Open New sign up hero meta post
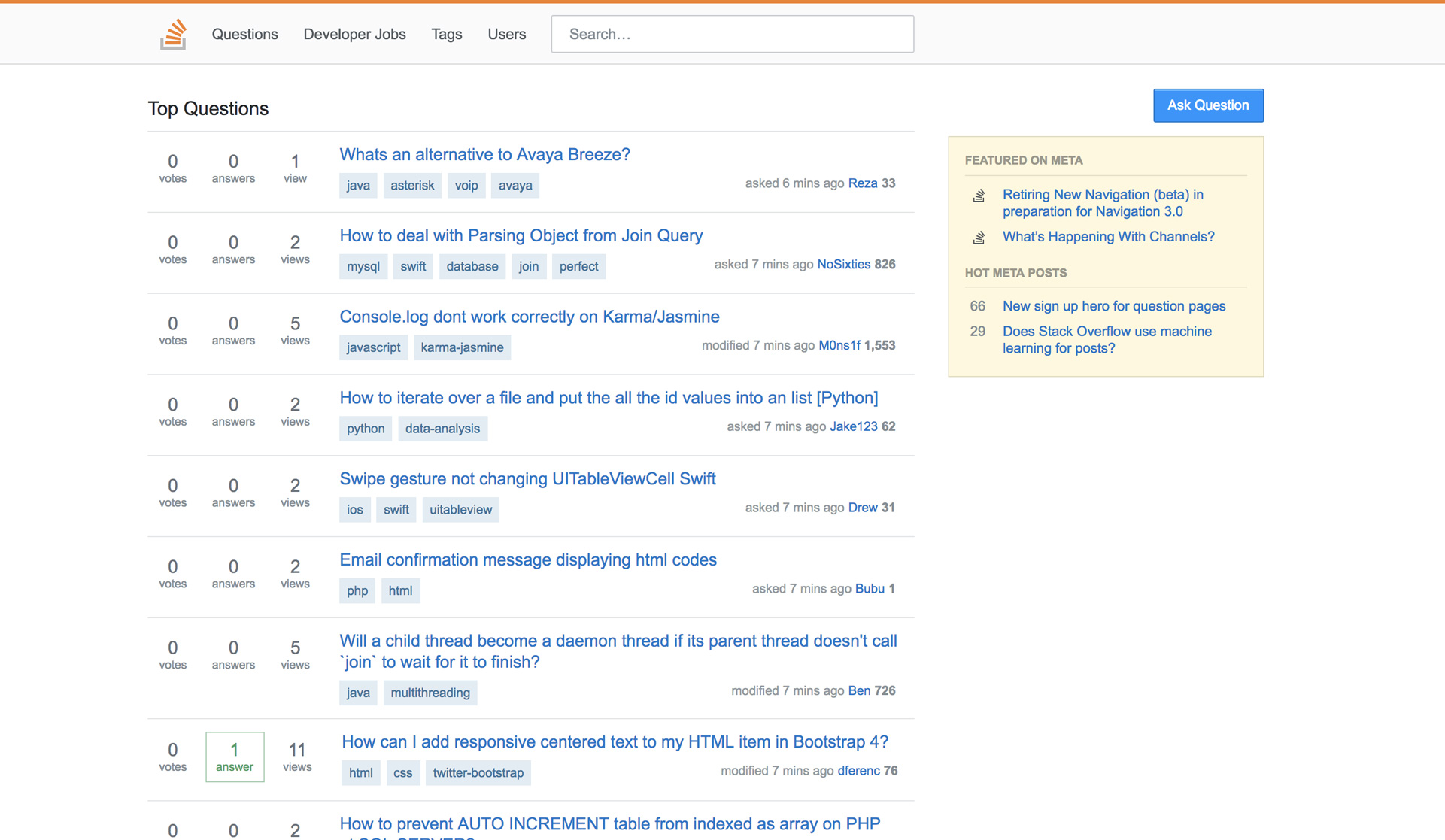This screenshot has width=1445, height=840. coord(1113,306)
